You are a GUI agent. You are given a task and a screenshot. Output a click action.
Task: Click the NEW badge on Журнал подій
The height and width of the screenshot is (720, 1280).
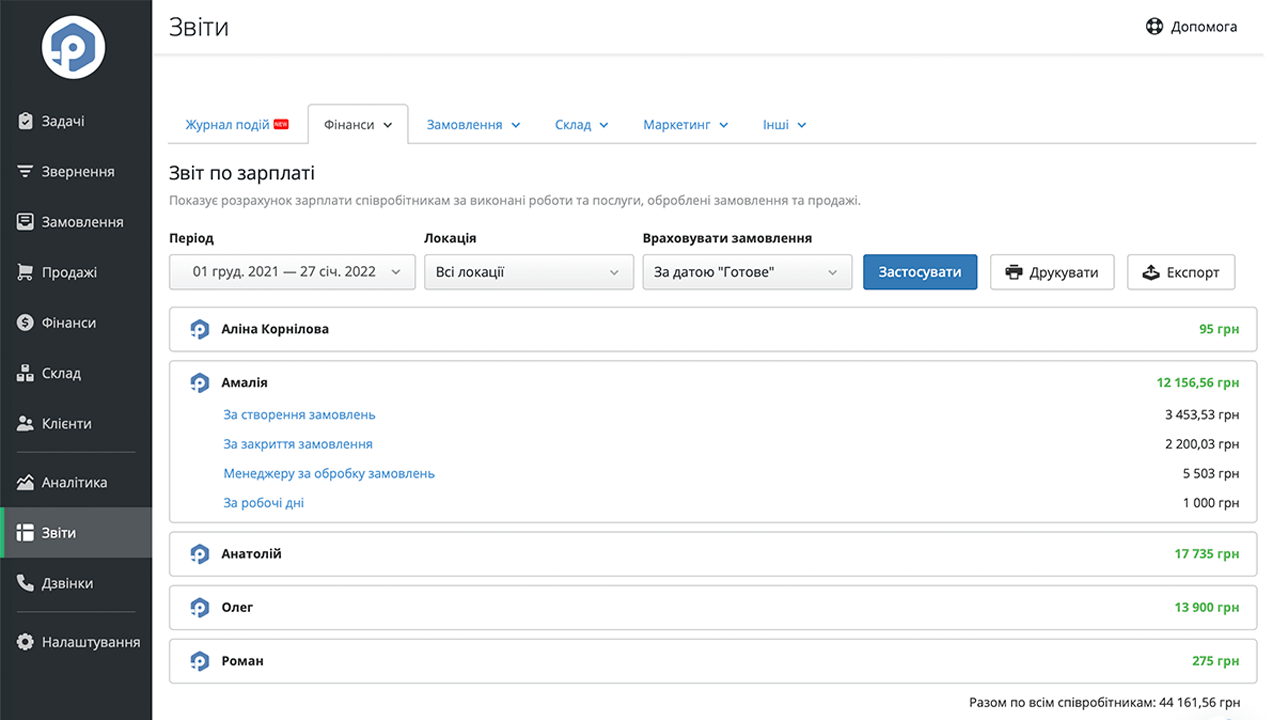click(281, 124)
